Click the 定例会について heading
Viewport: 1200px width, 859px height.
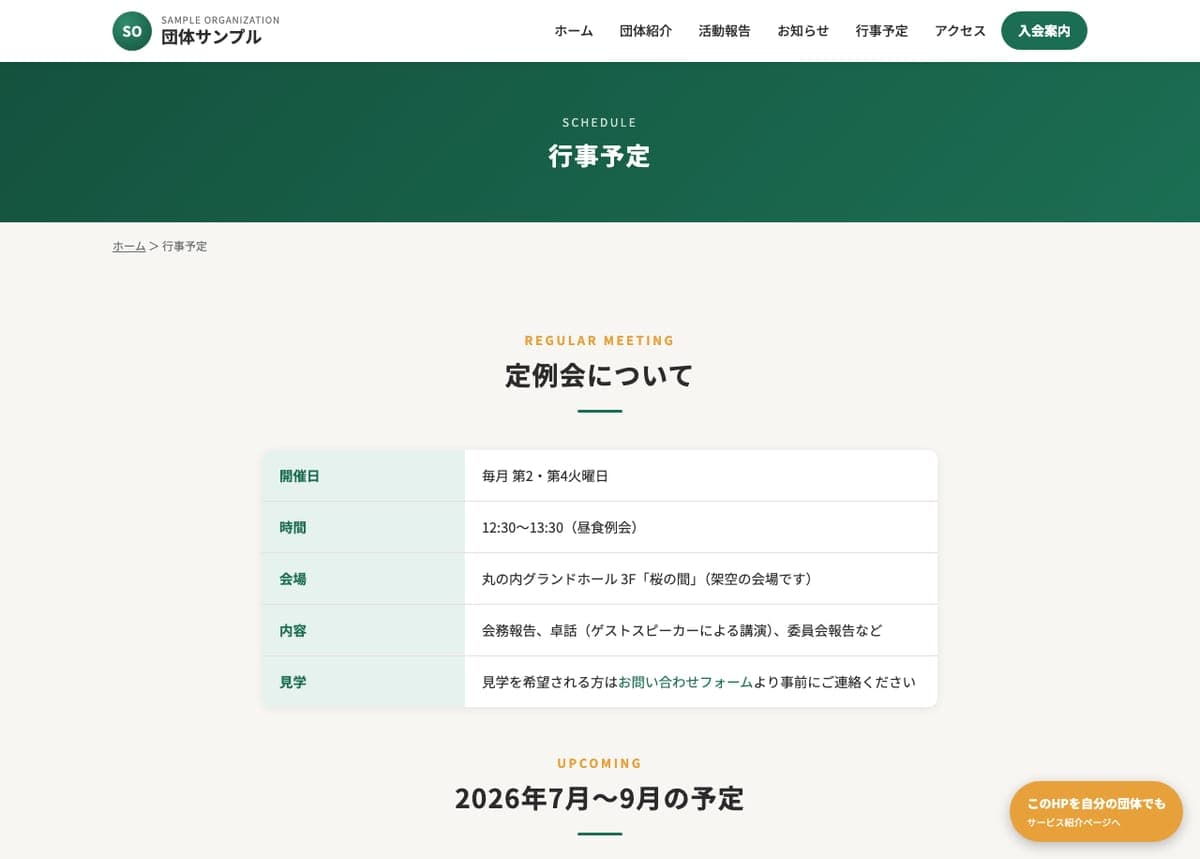tap(599, 376)
